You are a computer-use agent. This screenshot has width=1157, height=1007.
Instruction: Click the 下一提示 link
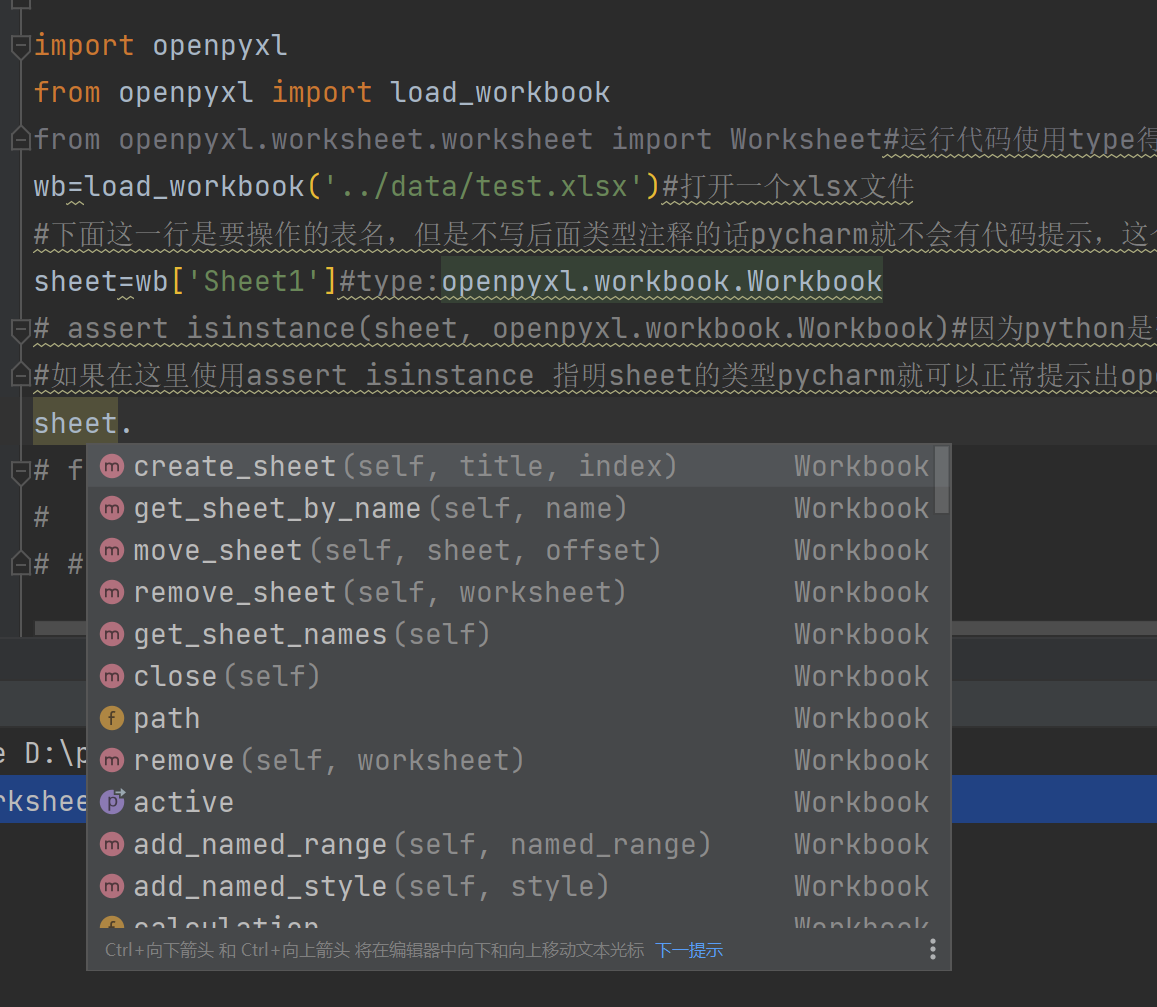689,950
